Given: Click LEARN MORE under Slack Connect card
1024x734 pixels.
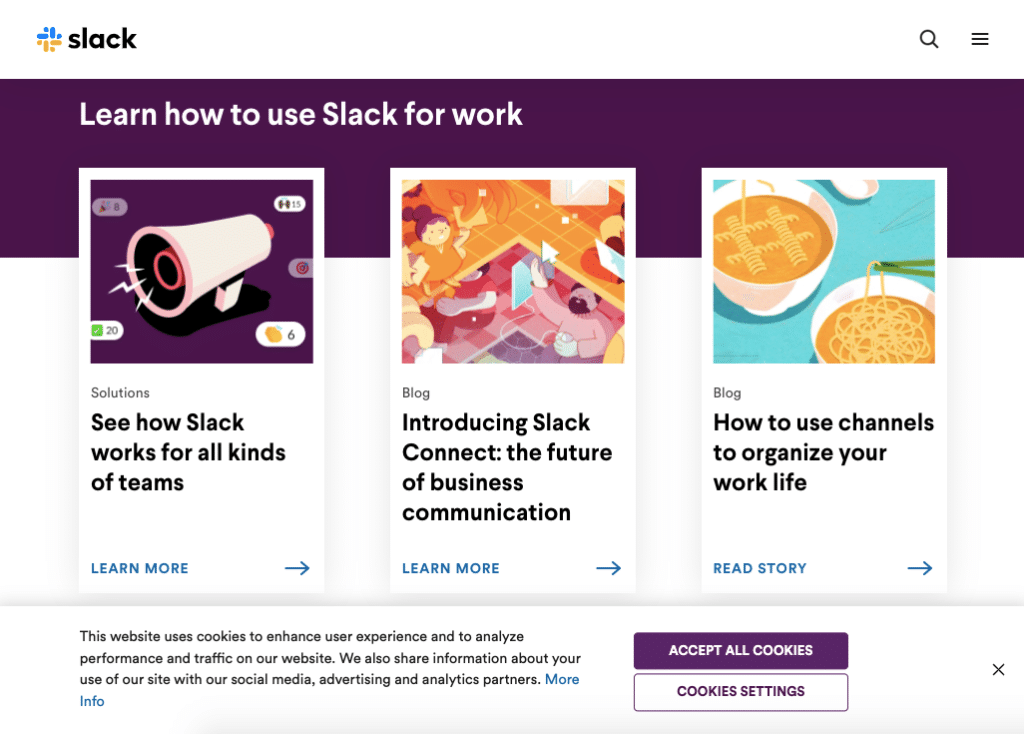Looking at the screenshot, I should click(451, 568).
